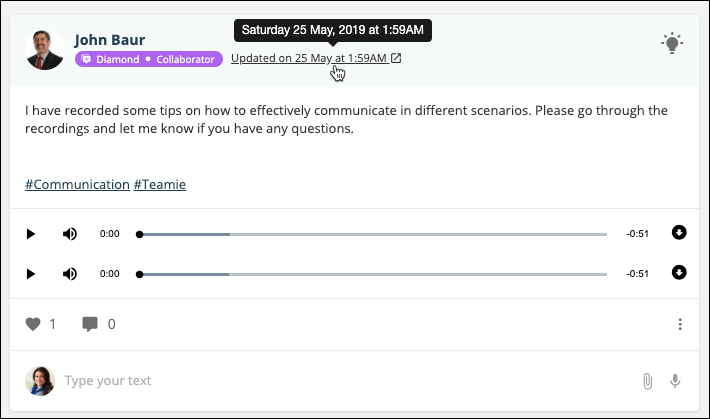Viewport: 710px width, 419px height.
Task: Attach a file using the paperclip icon
Action: (648, 381)
